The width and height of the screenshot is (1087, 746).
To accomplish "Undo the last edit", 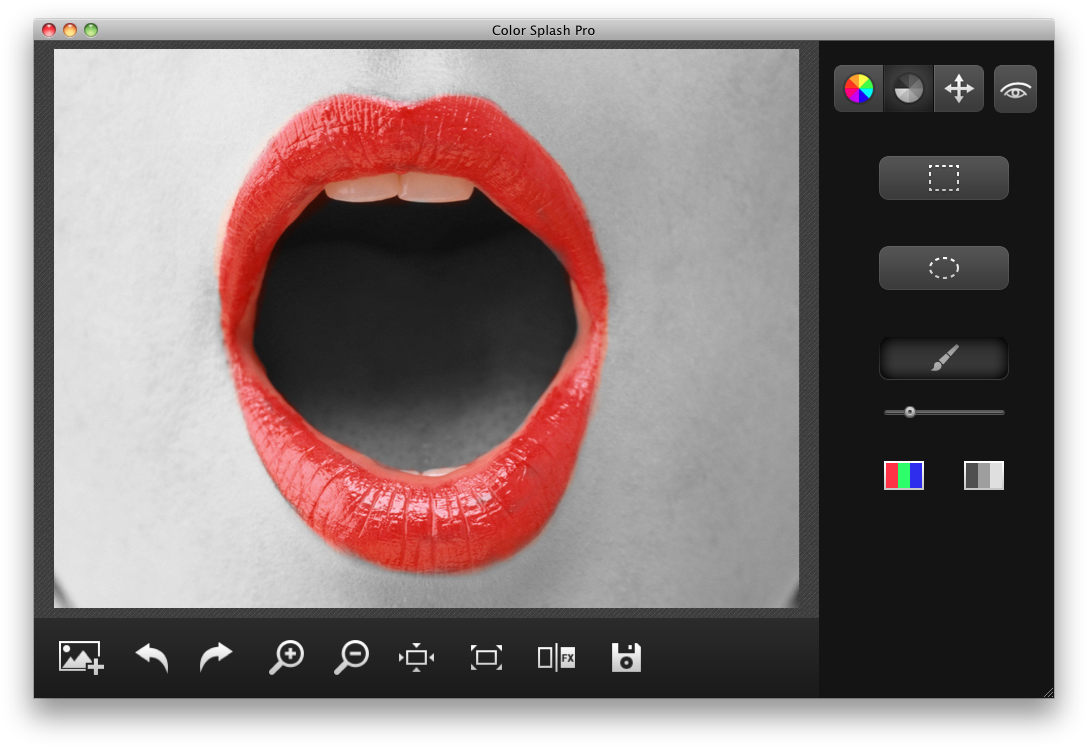I will click(150, 657).
